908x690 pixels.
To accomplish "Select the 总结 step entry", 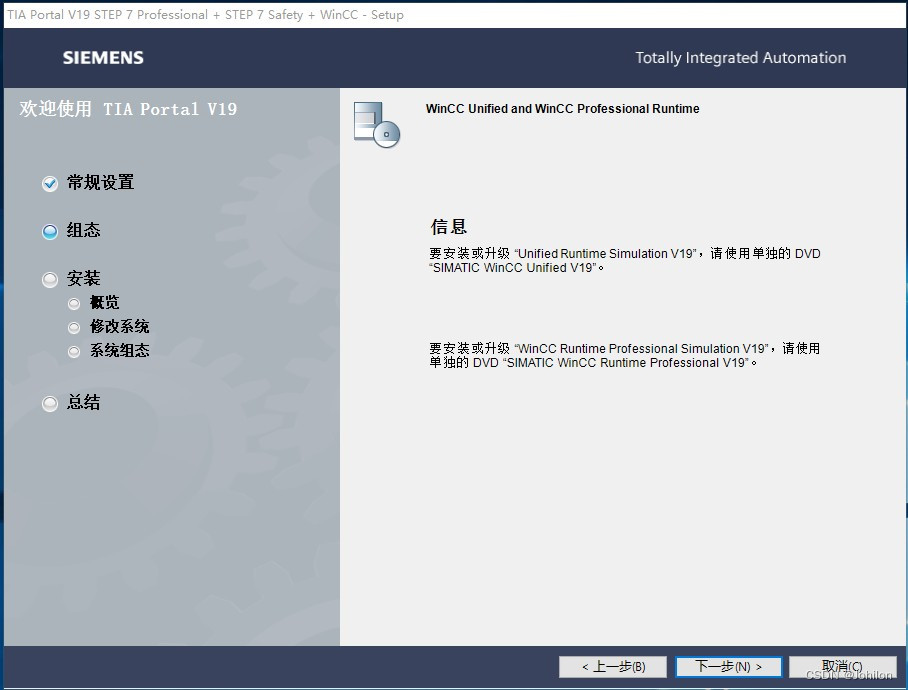I will pyautogui.click(x=83, y=403).
